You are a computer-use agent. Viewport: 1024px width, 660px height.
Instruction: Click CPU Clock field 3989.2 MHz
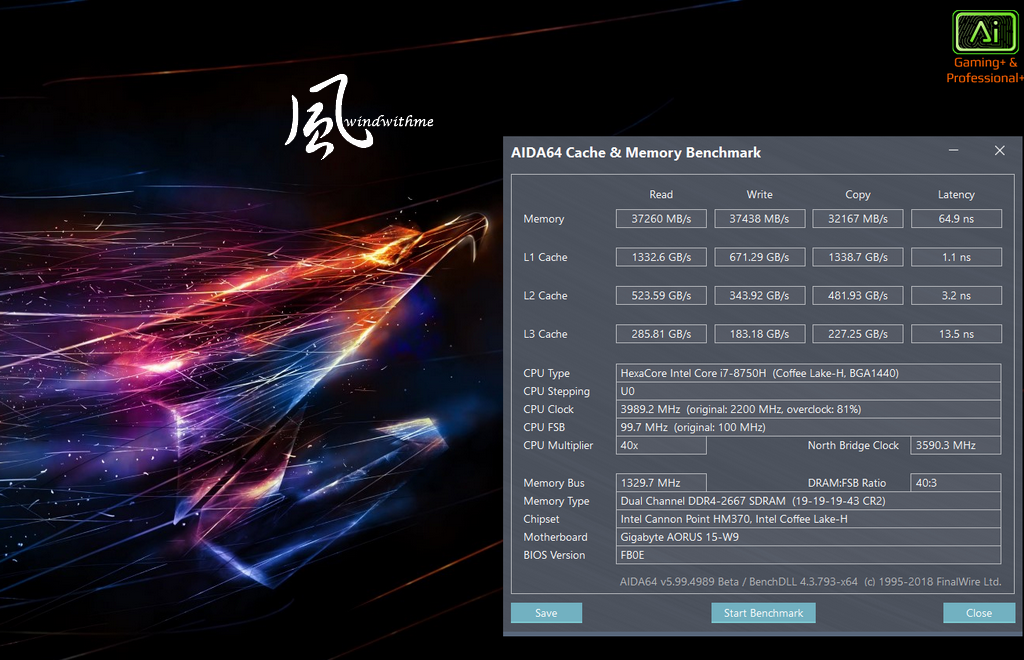[x=808, y=409]
